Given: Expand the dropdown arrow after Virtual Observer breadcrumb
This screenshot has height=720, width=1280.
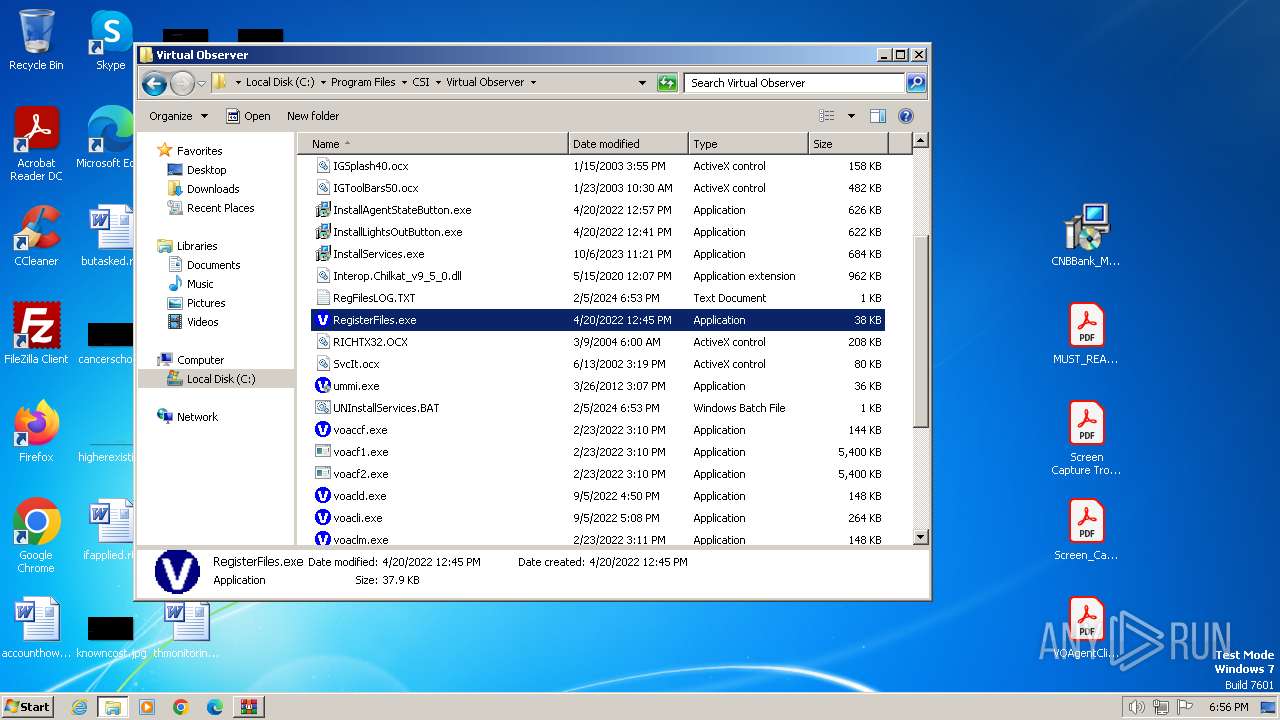Looking at the screenshot, I should (x=533, y=82).
